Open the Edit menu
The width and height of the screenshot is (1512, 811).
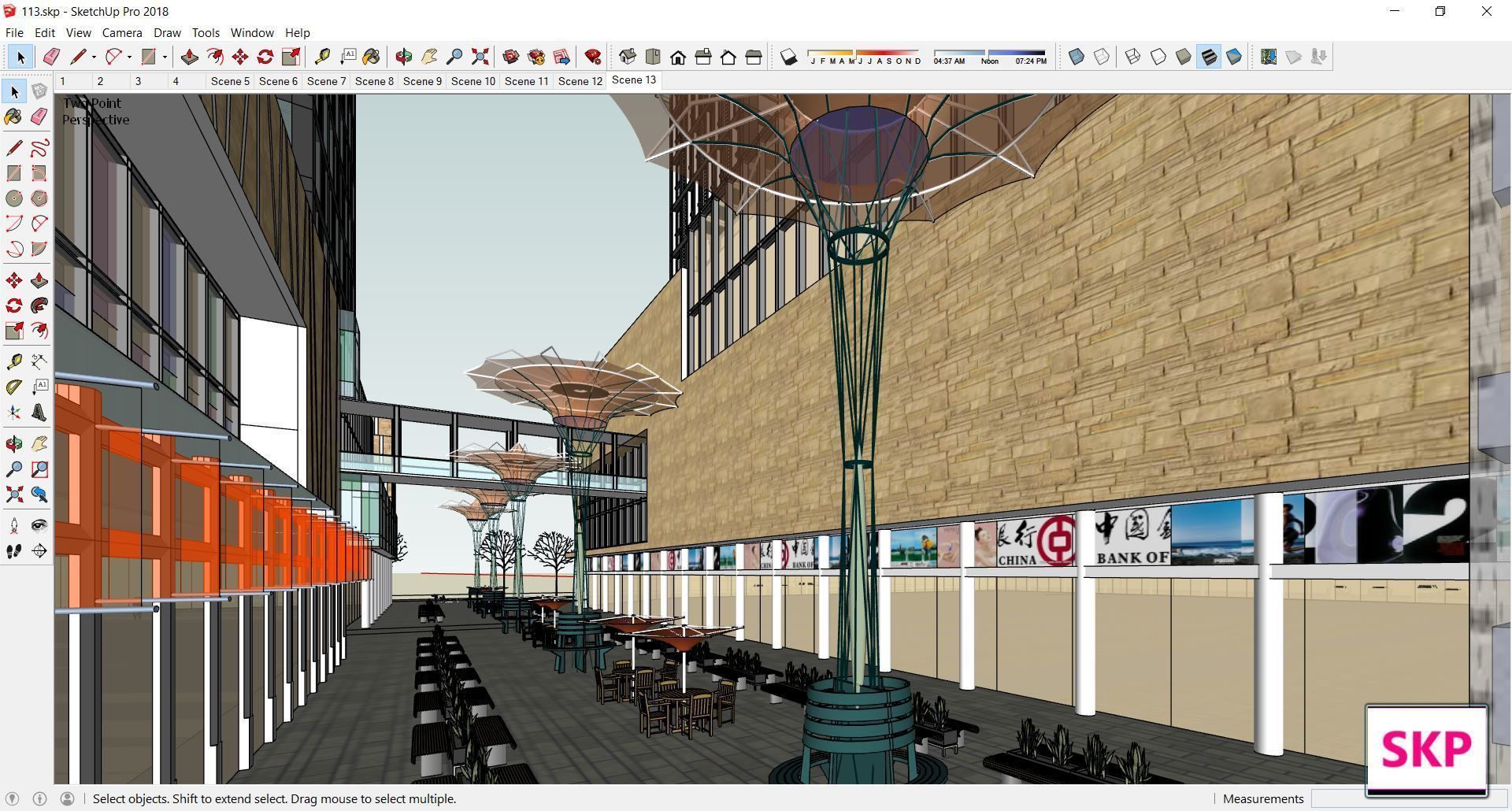click(x=44, y=33)
